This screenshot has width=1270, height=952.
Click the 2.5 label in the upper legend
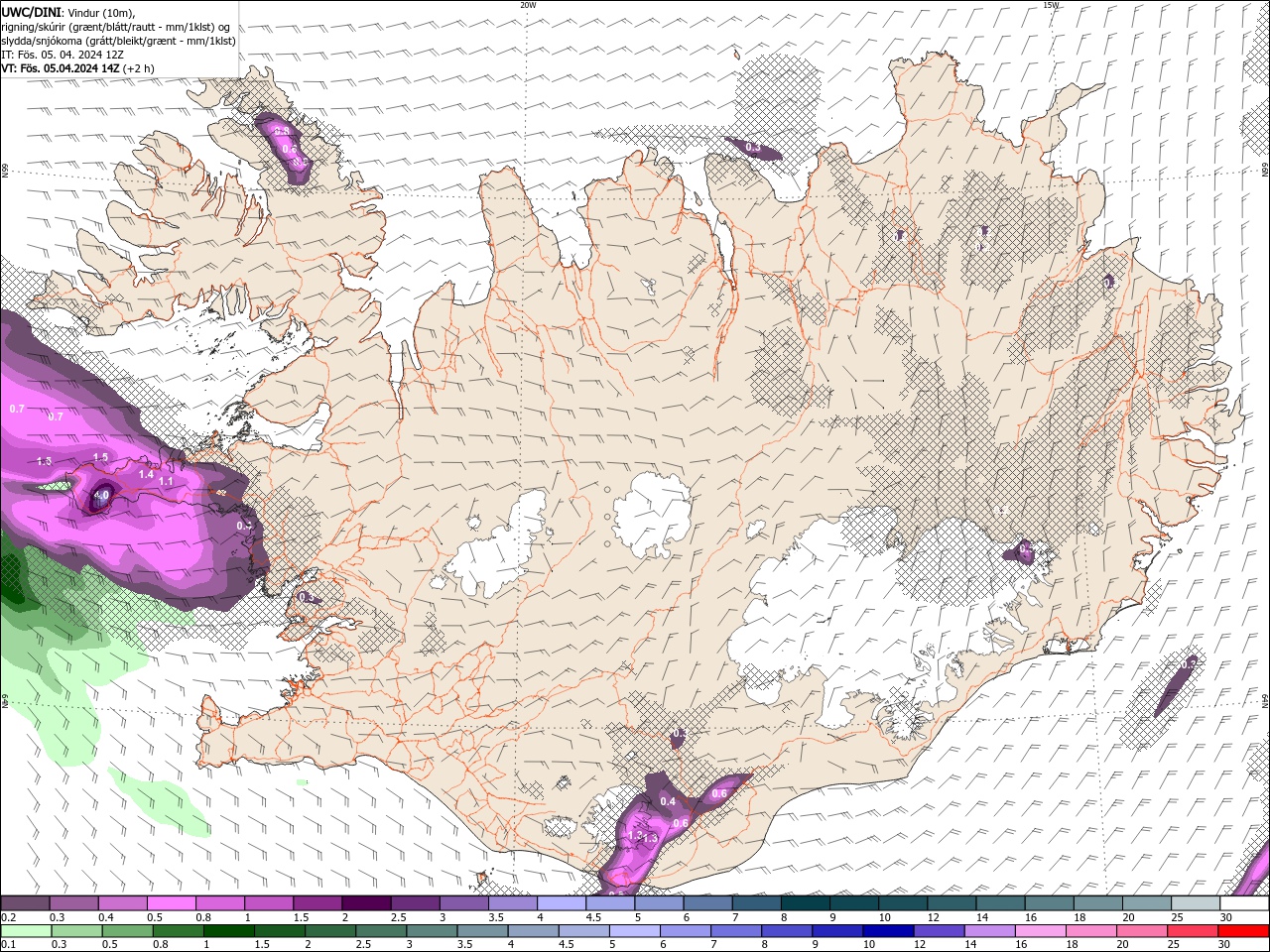pyautogui.click(x=398, y=917)
